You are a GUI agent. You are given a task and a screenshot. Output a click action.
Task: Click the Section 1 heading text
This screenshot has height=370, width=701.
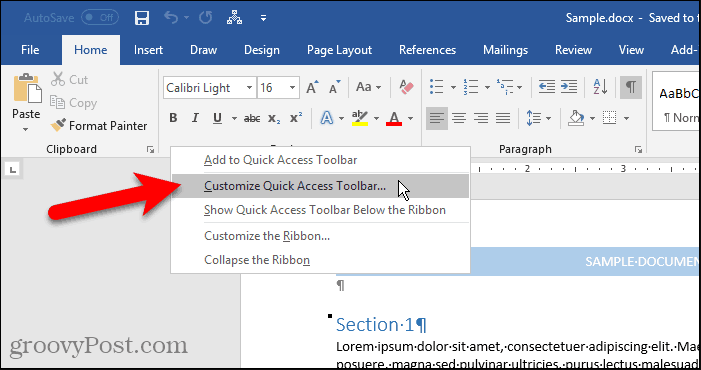(x=381, y=324)
